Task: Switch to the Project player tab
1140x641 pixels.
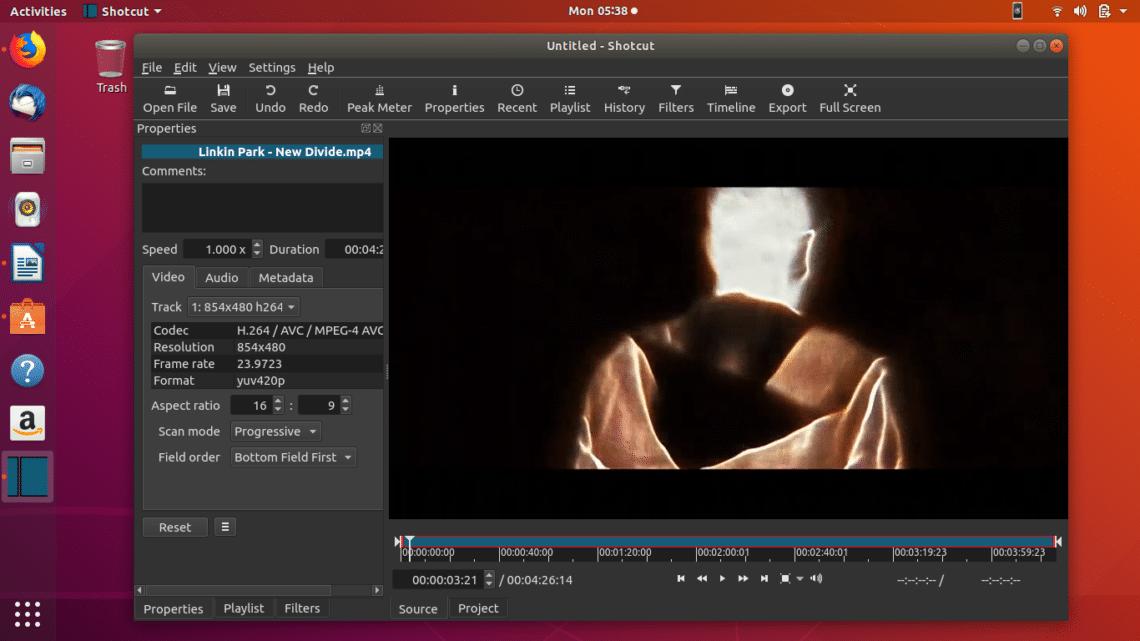Action: [x=478, y=608]
